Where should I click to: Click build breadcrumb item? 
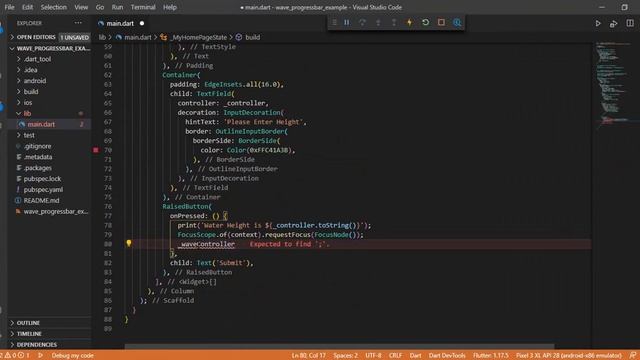click(252, 37)
